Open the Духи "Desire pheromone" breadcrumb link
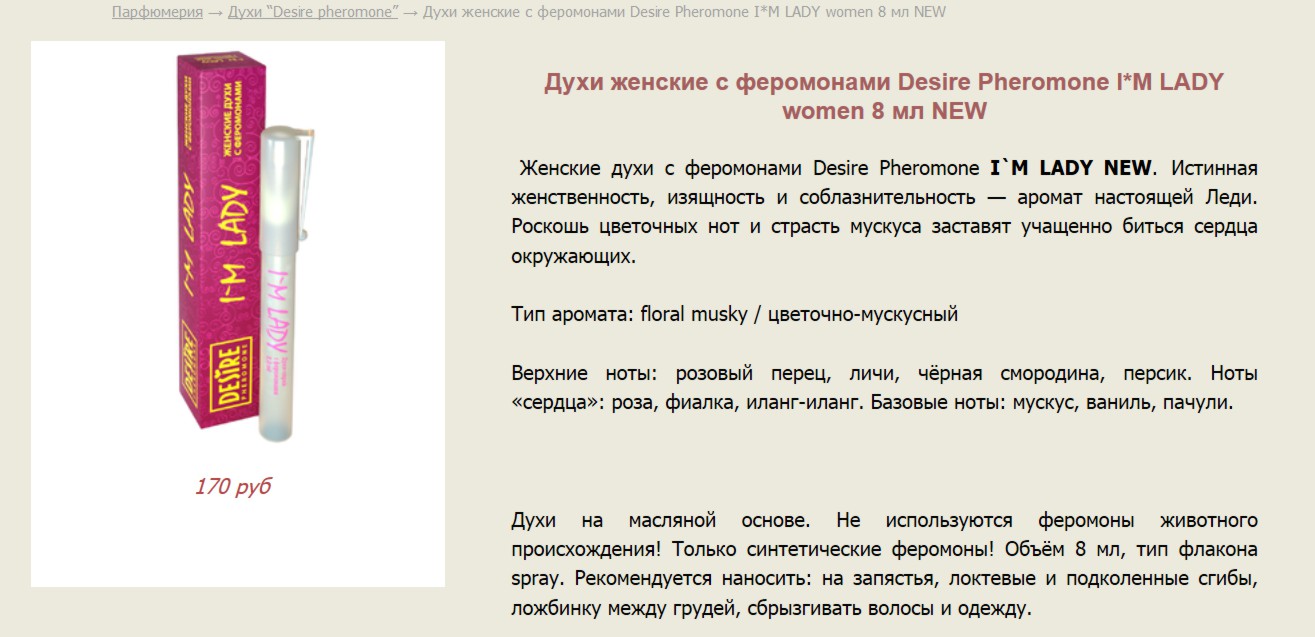1315x637 pixels. [313, 12]
